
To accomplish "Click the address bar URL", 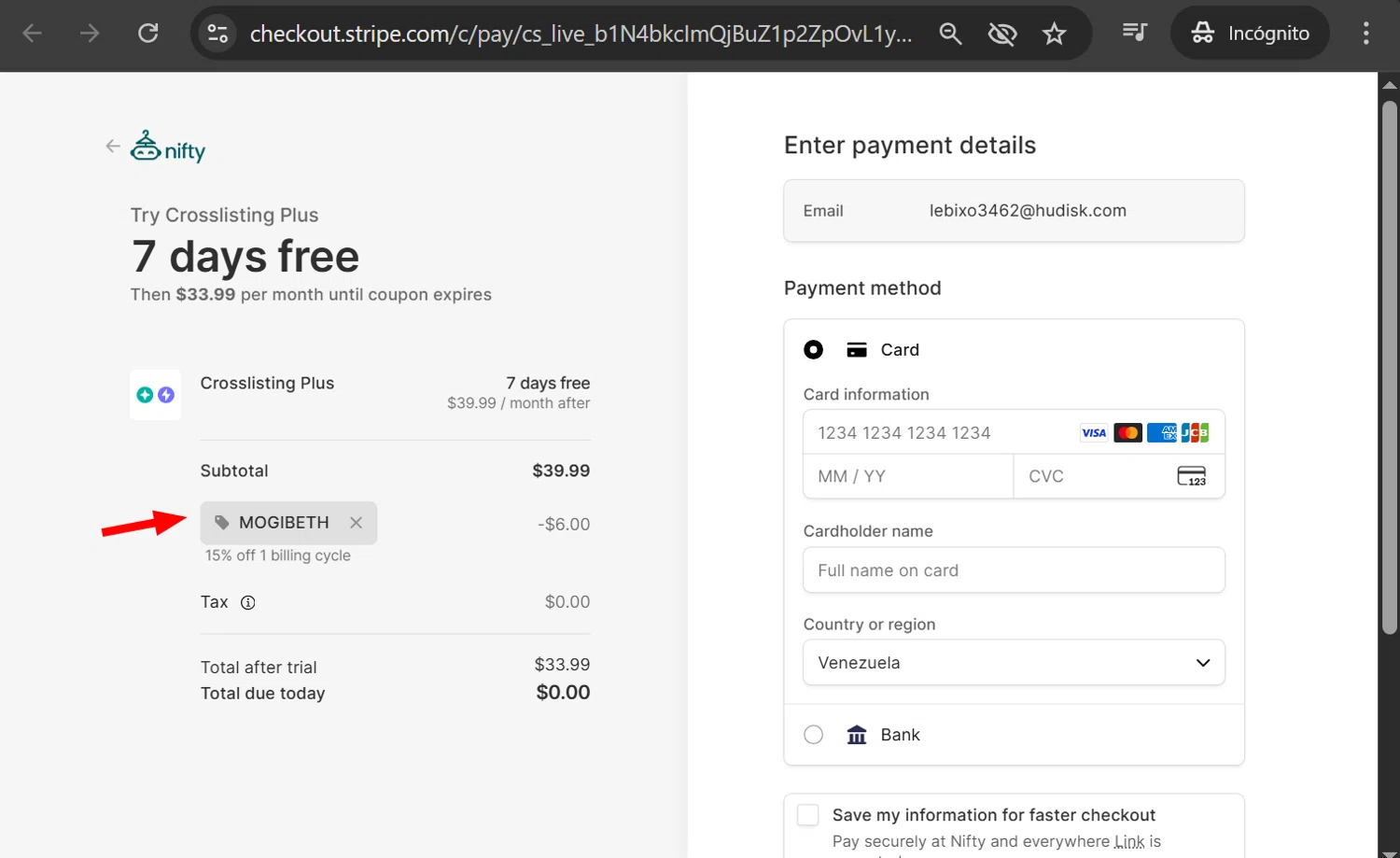I will point(581,34).
